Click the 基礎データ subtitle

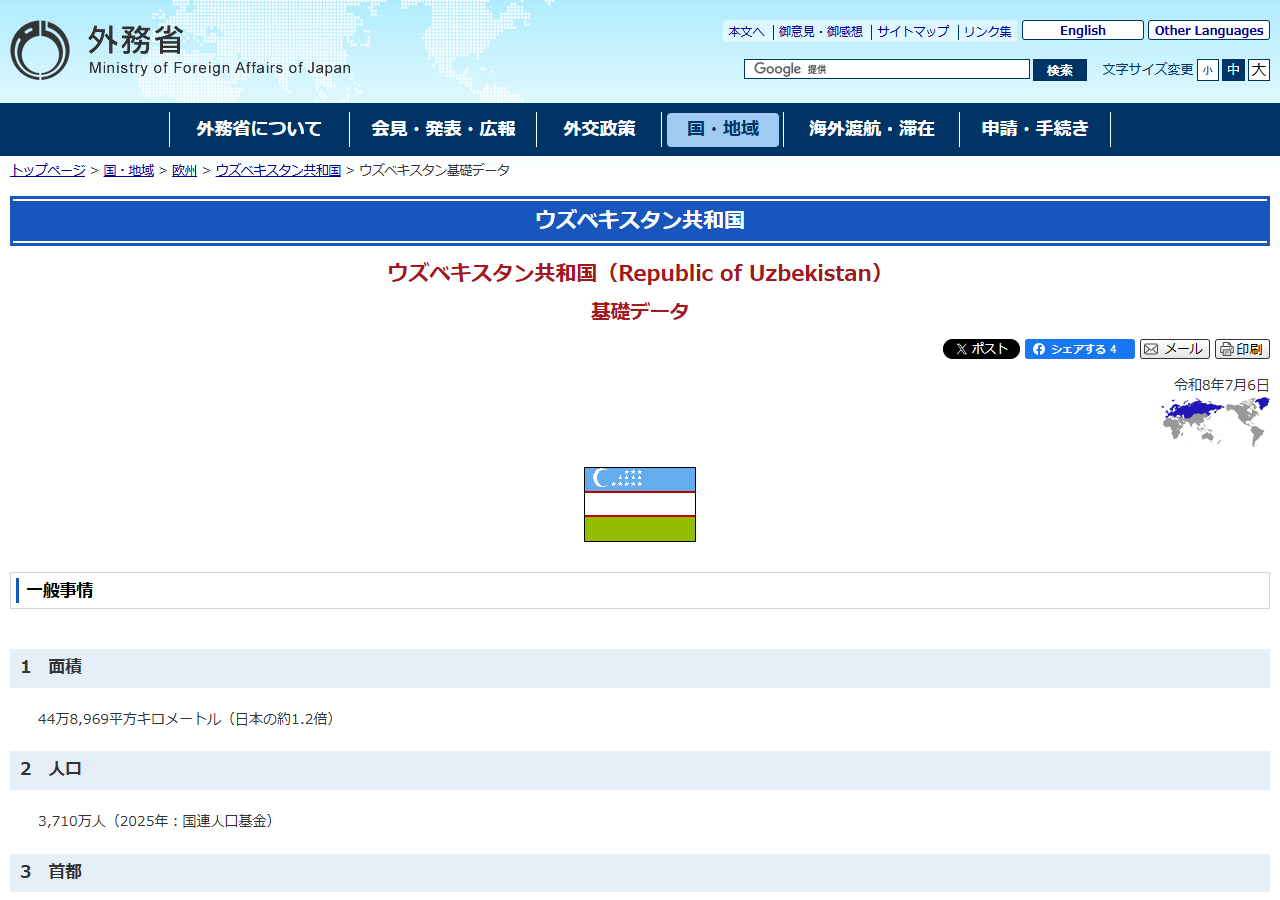pos(640,311)
